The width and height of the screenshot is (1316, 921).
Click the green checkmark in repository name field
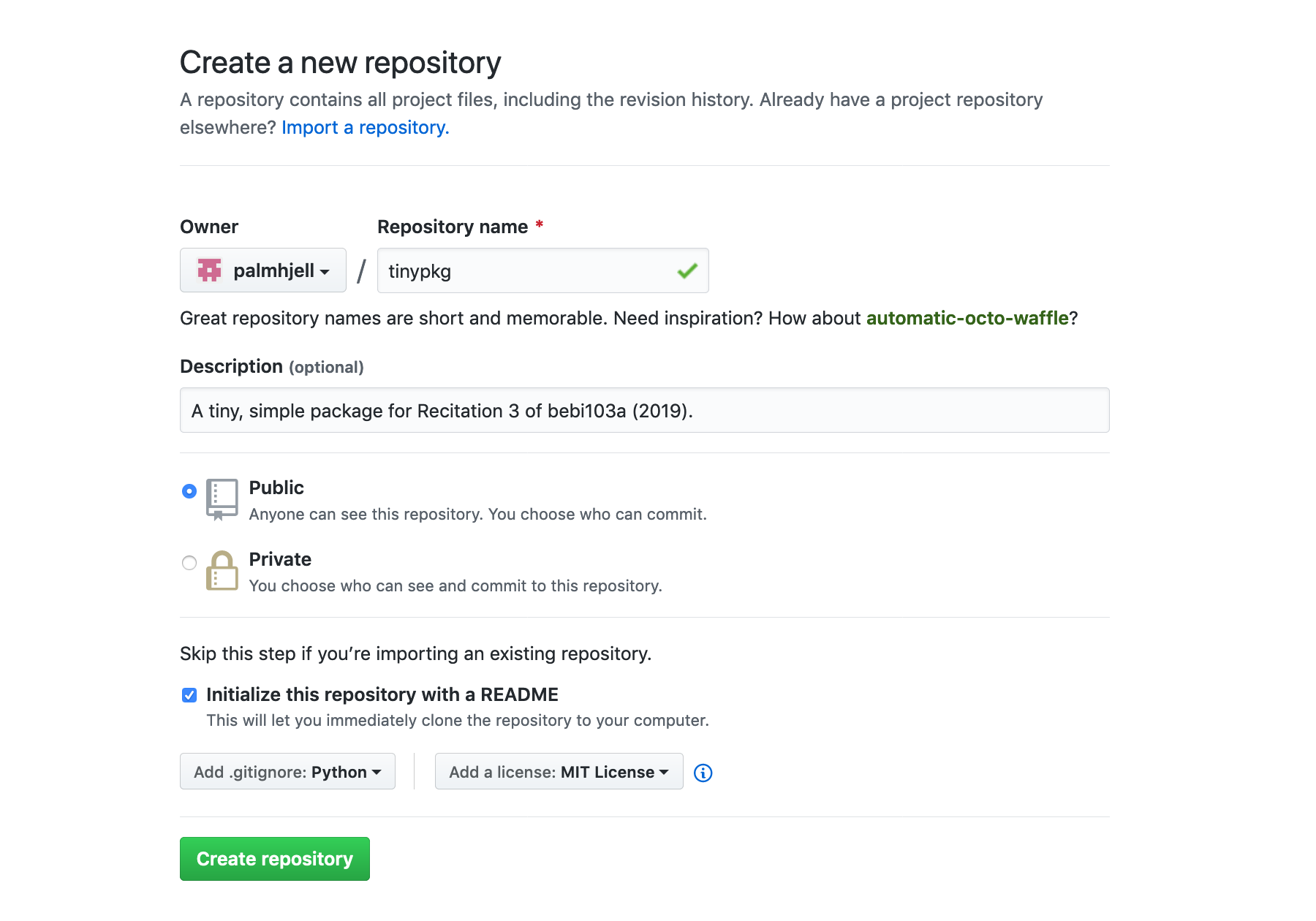687,271
